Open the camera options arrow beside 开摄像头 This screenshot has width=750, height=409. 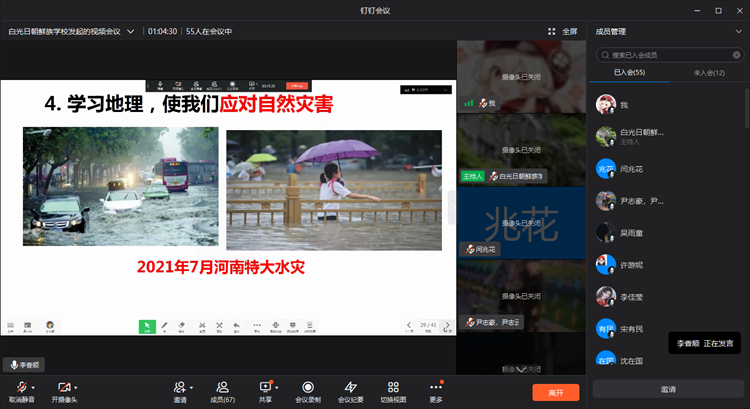(76, 386)
